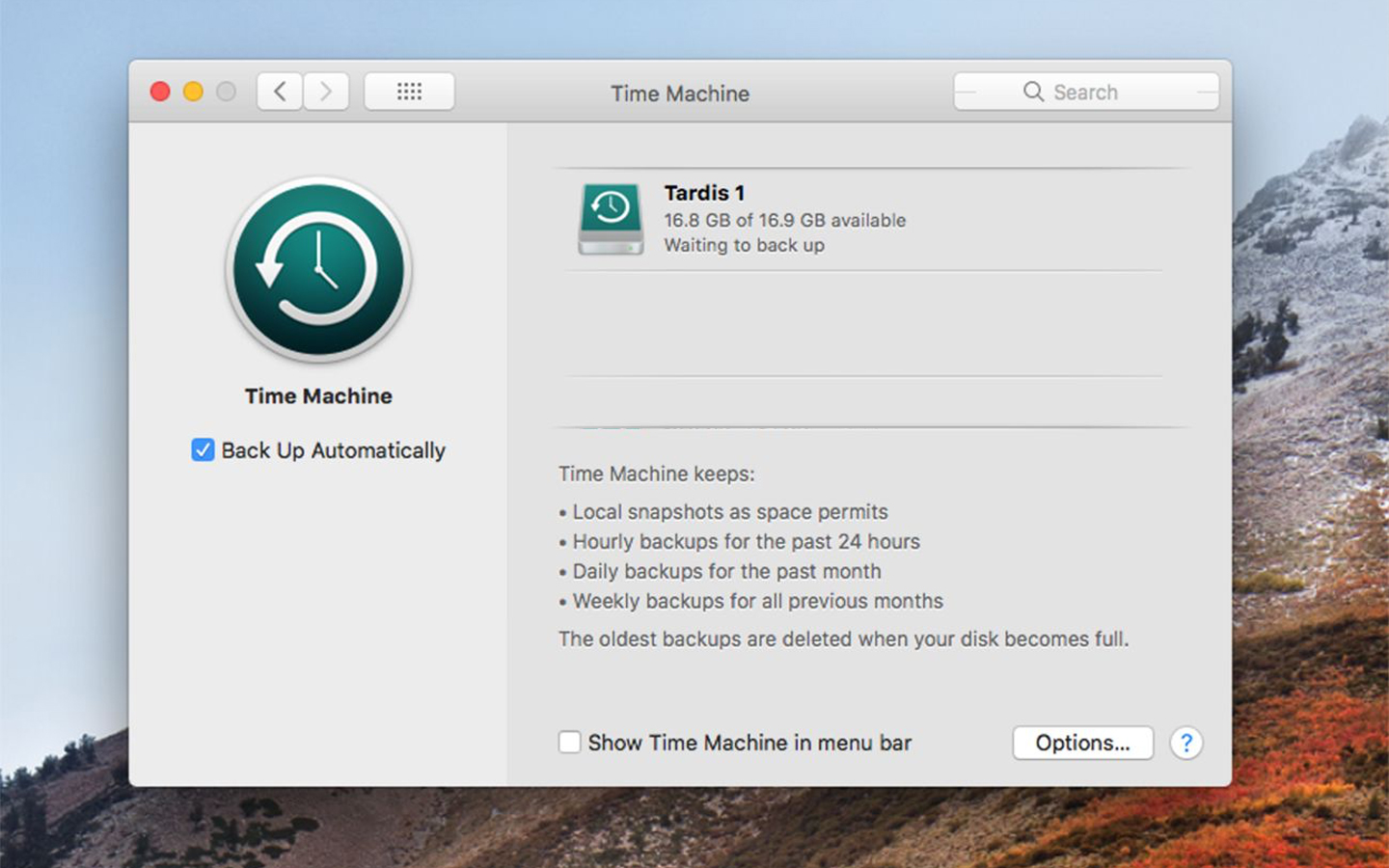1389x868 pixels.
Task: Close the Time Machine window
Action: click(x=160, y=92)
